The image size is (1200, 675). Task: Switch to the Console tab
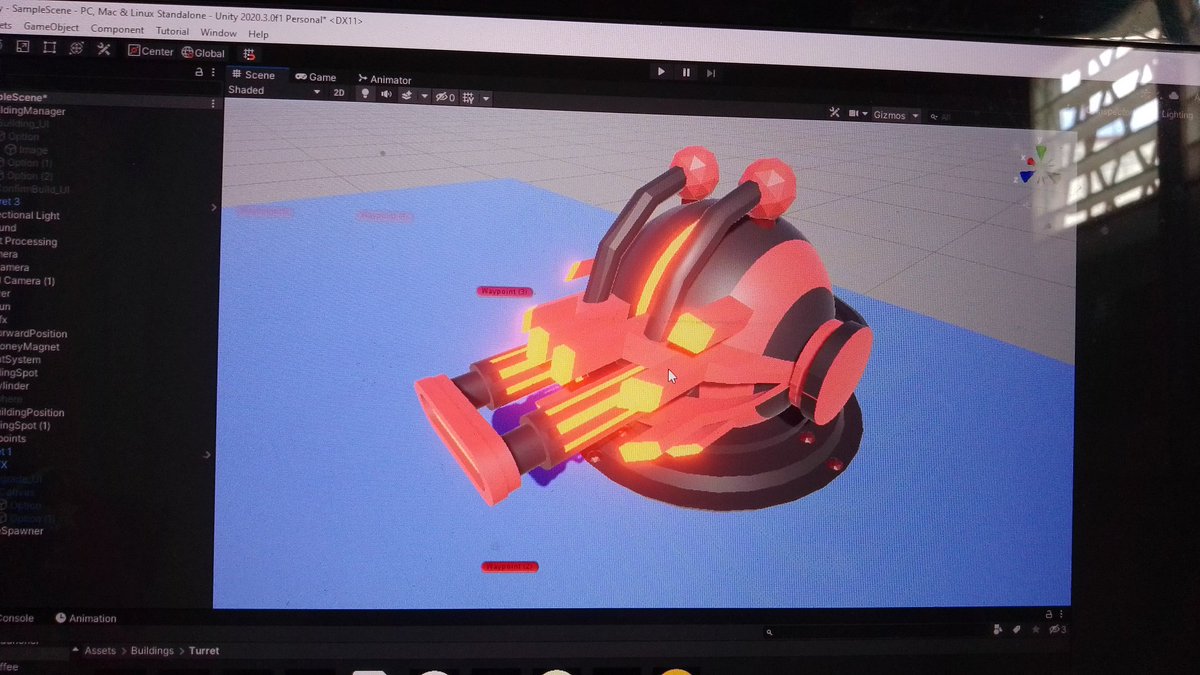coord(17,618)
